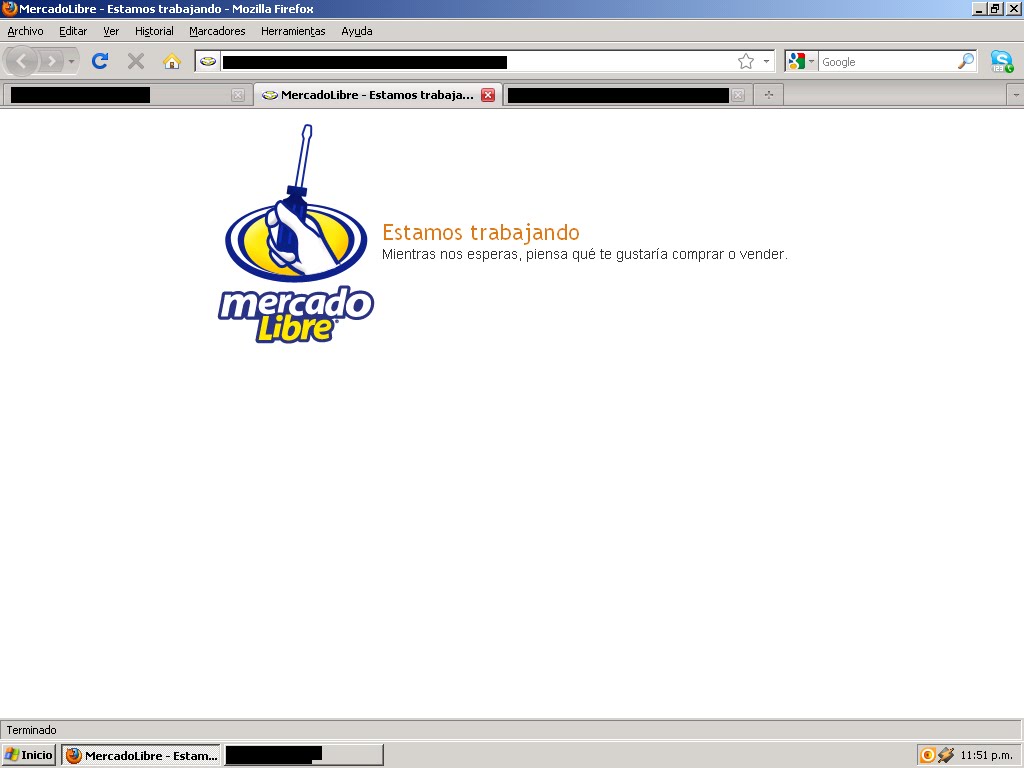This screenshot has width=1024, height=768.
Task: Open the Marcadores menu
Action: click(x=217, y=31)
